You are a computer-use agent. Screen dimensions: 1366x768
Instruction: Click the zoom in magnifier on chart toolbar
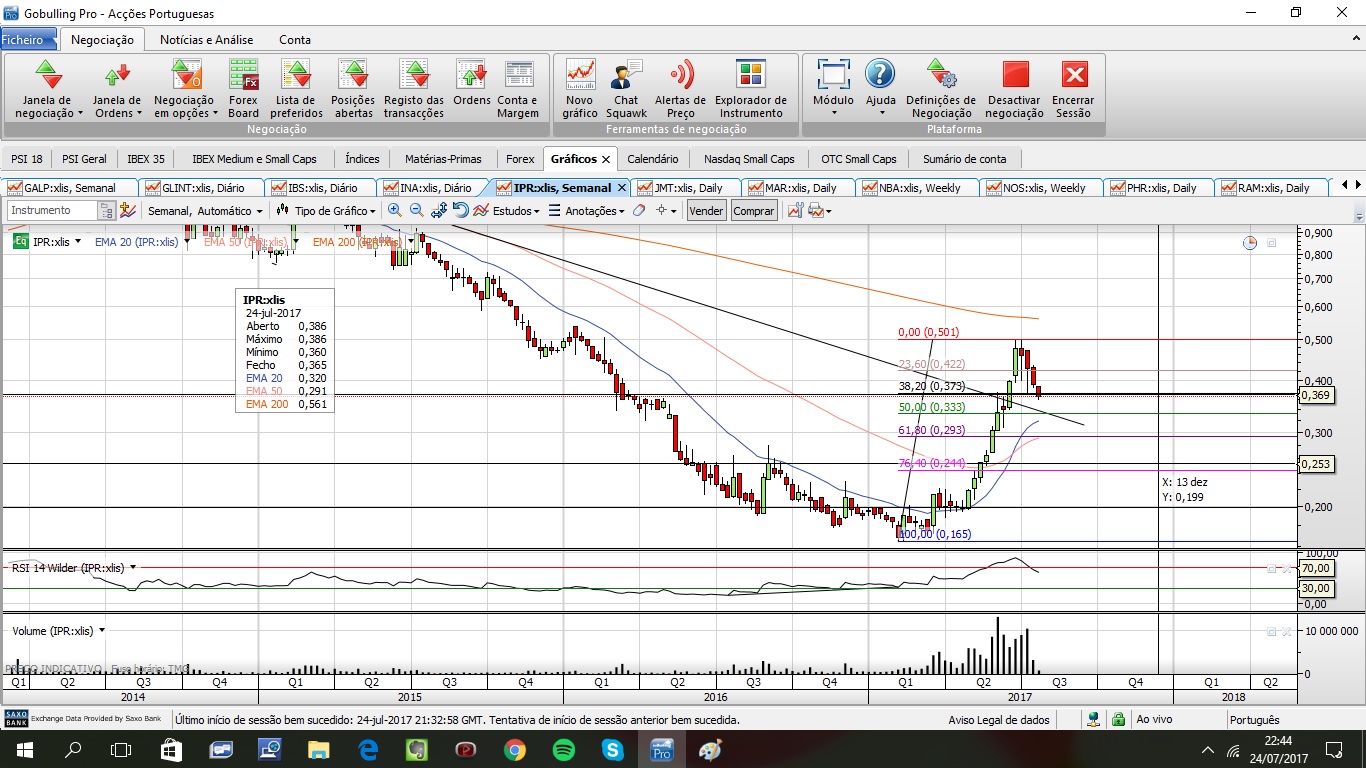point(395,211)
